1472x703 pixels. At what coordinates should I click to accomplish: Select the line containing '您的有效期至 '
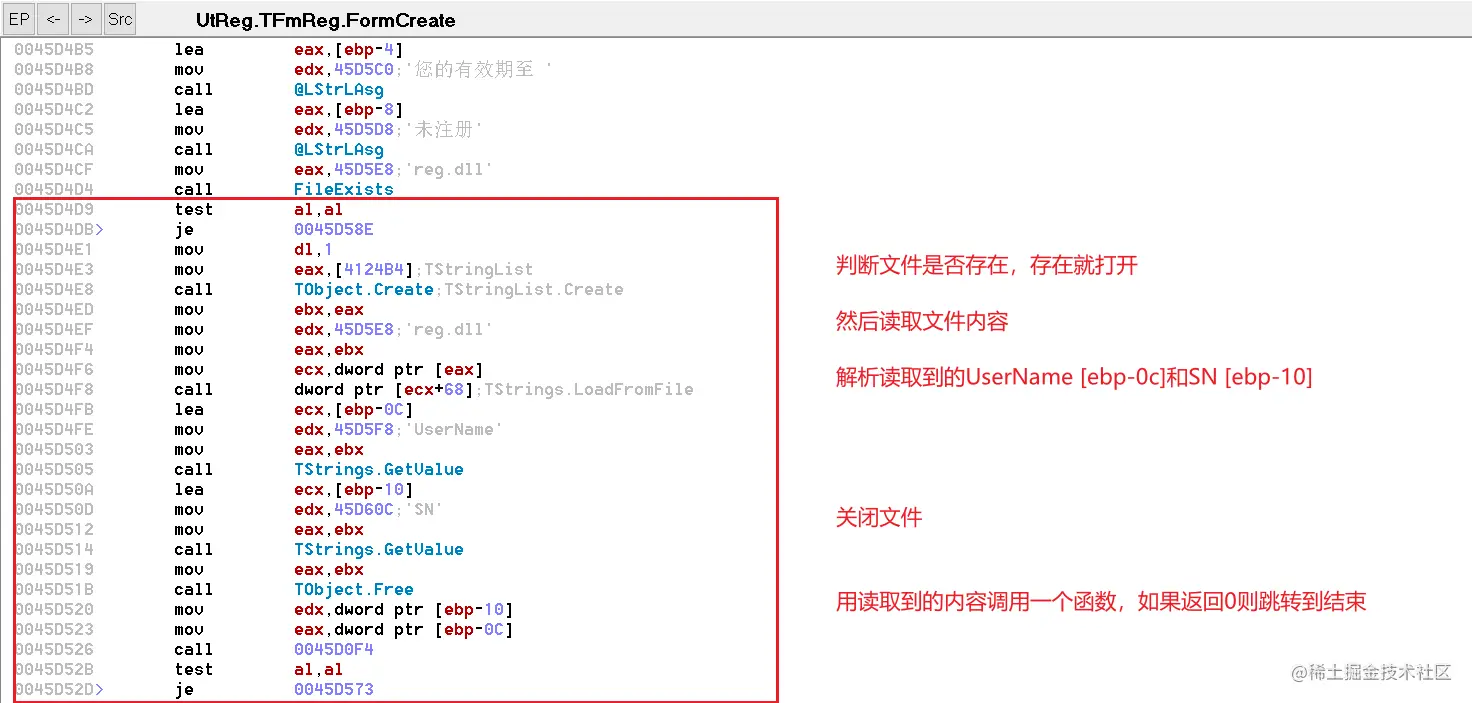[x=284, y=69]
